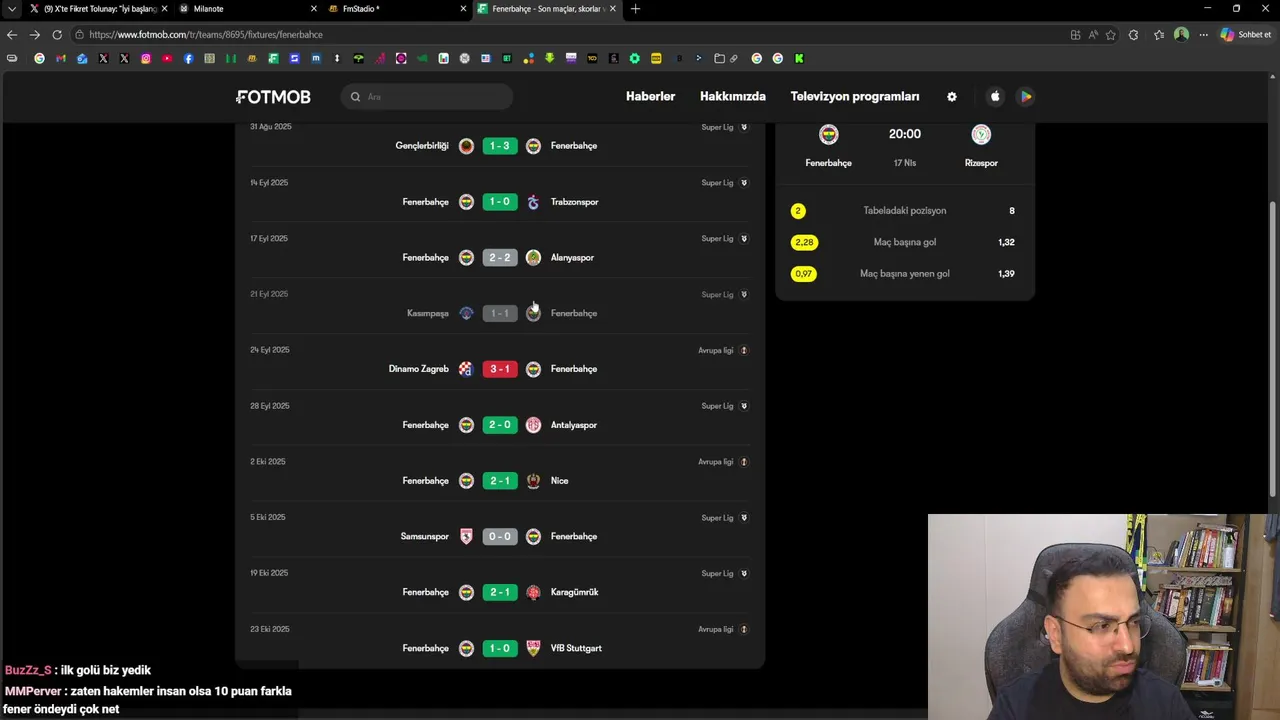Click the Samsunspor team crest
1280x720 pixels.
click(x=466, y=537)
